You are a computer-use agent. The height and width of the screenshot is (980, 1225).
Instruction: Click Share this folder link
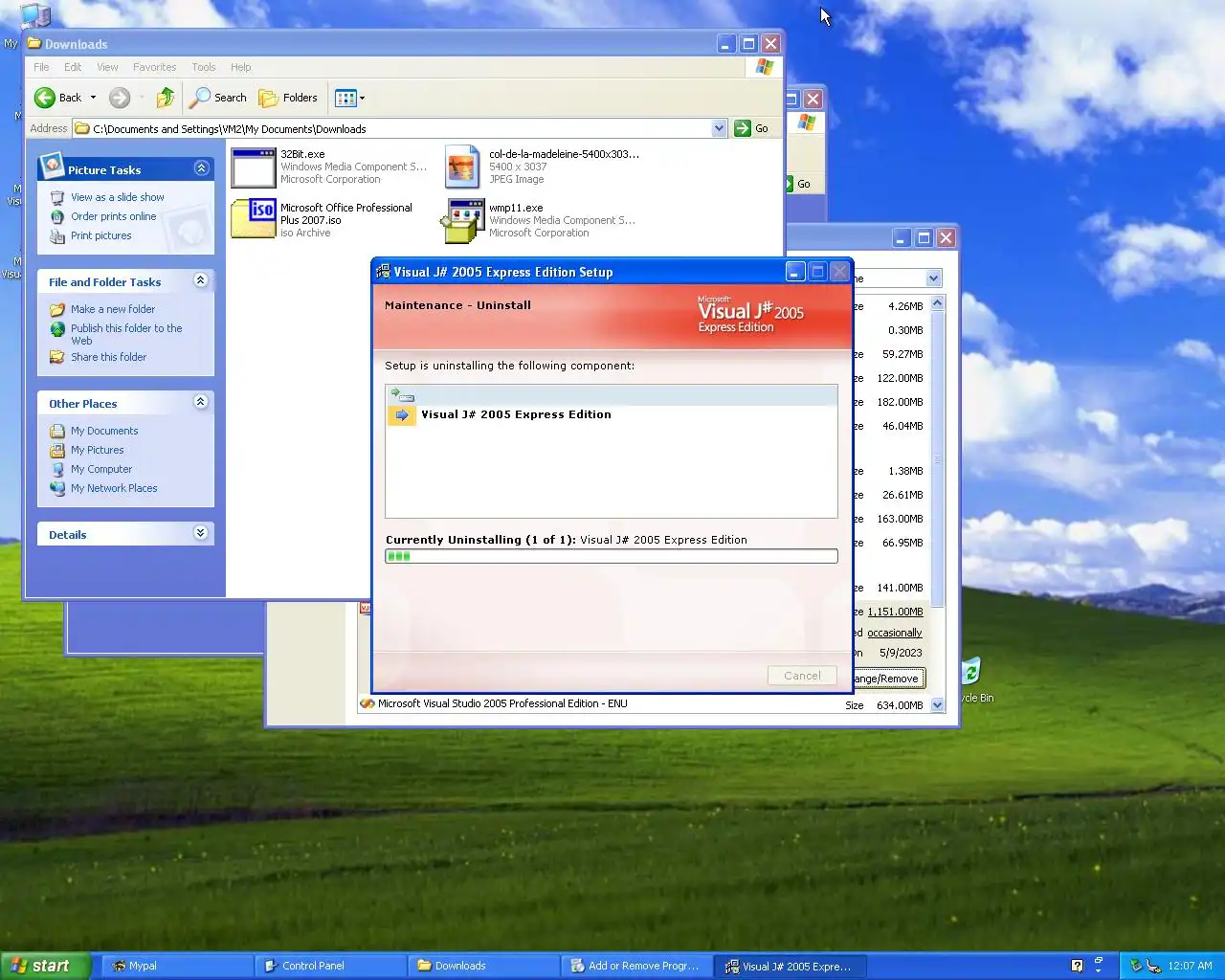point(108,357)
